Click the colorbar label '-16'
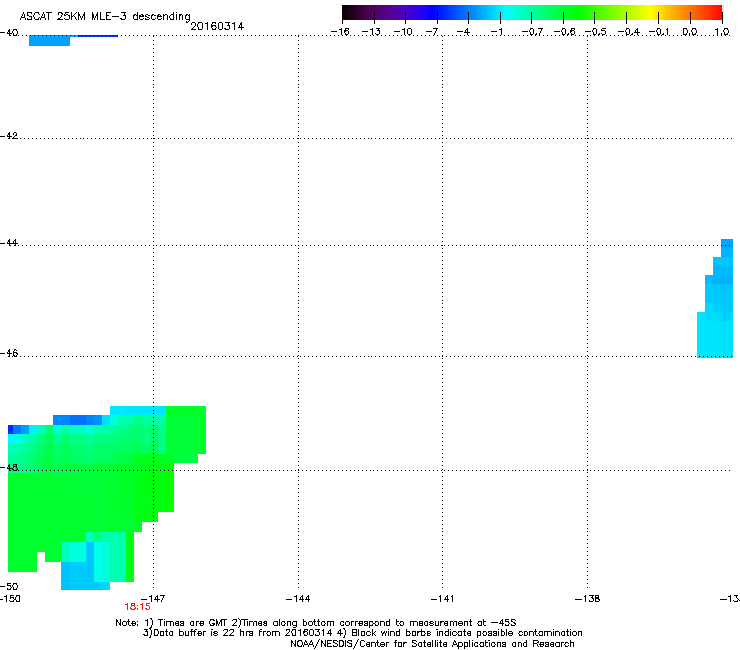740x650 pixels. pos(340,32)
